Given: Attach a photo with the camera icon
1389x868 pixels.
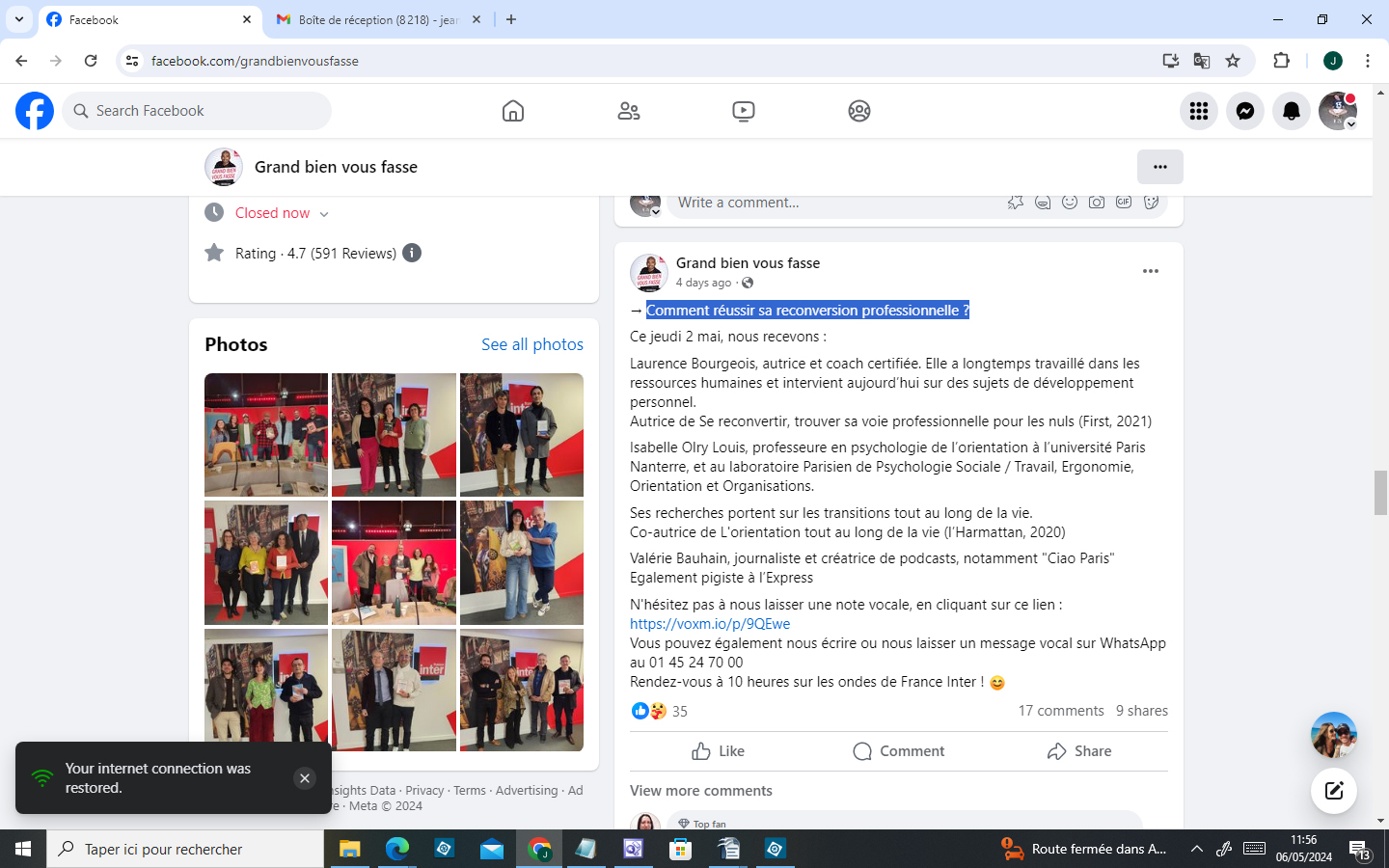Looking at the screenshot, I should (1097, 203).
